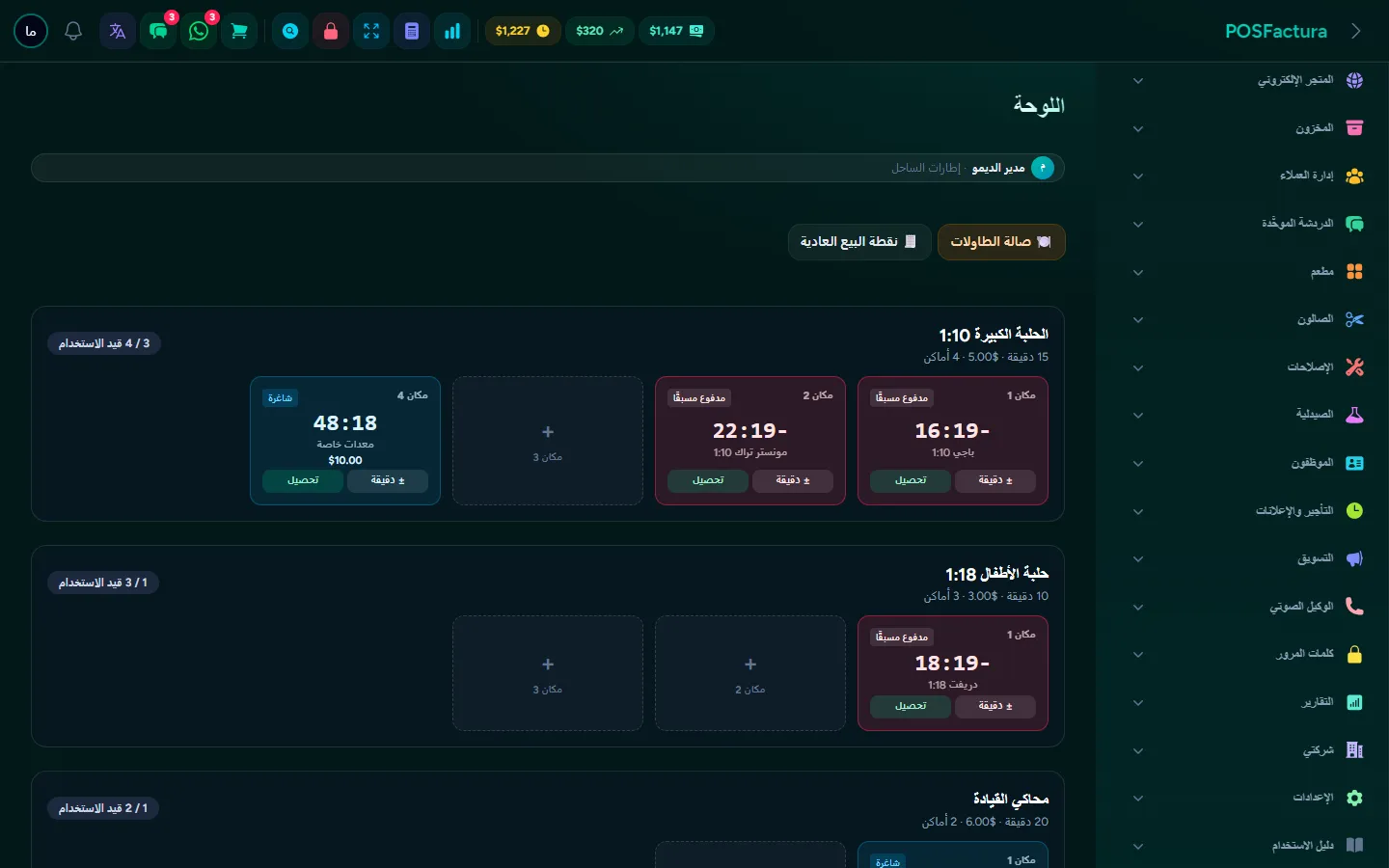Open the التسويق megaphone icon

coord(1354,558)
